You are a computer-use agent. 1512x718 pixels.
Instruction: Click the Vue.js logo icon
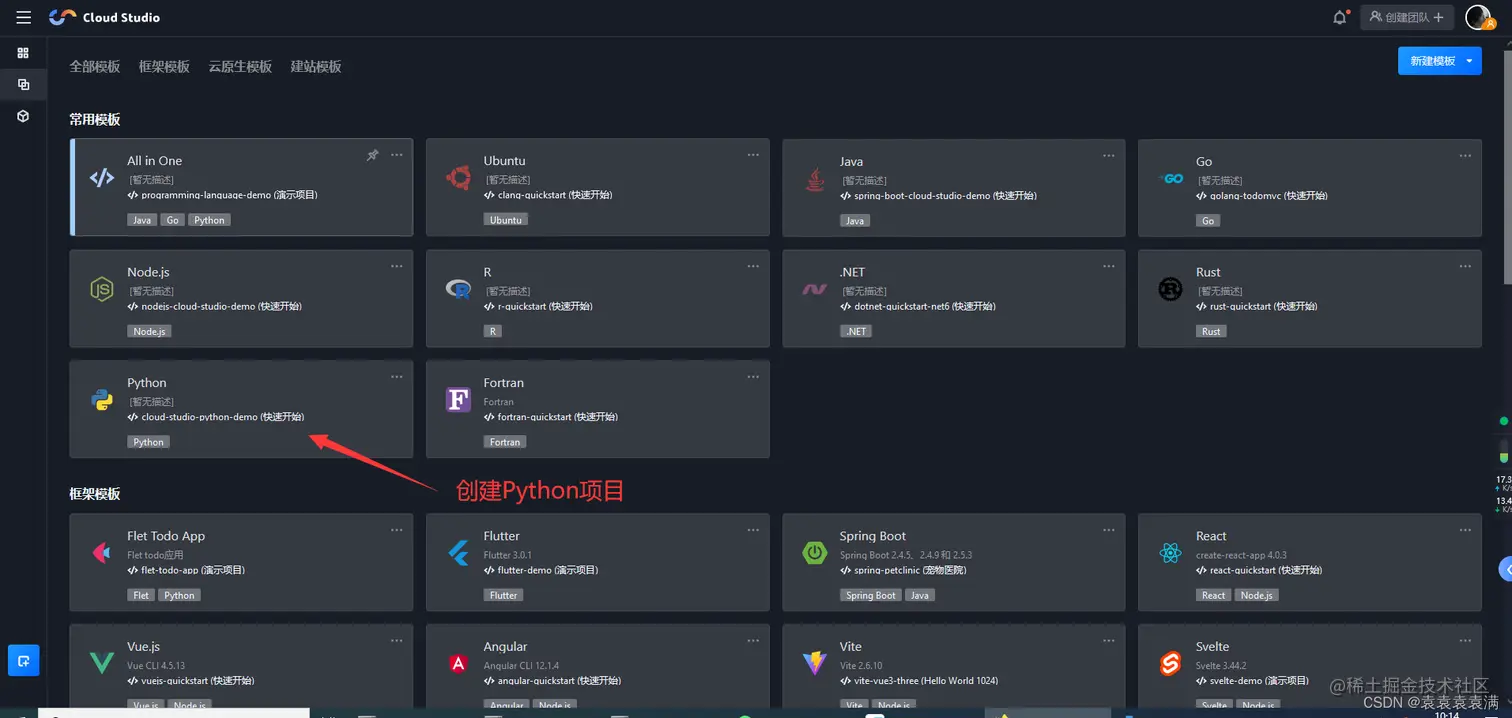coord(101,663)
